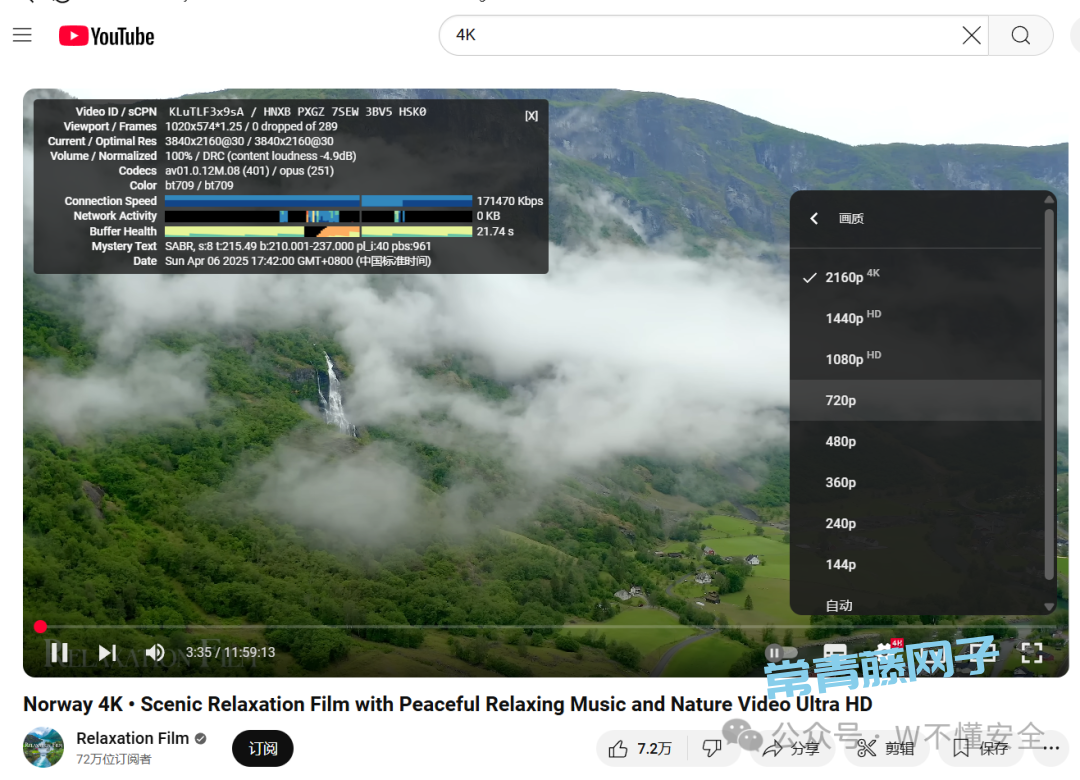Screen dimensions: 1080x780
Task: Open the more actions ellipsis menu
Action: pyautogui.click(x=1049, y=748)
